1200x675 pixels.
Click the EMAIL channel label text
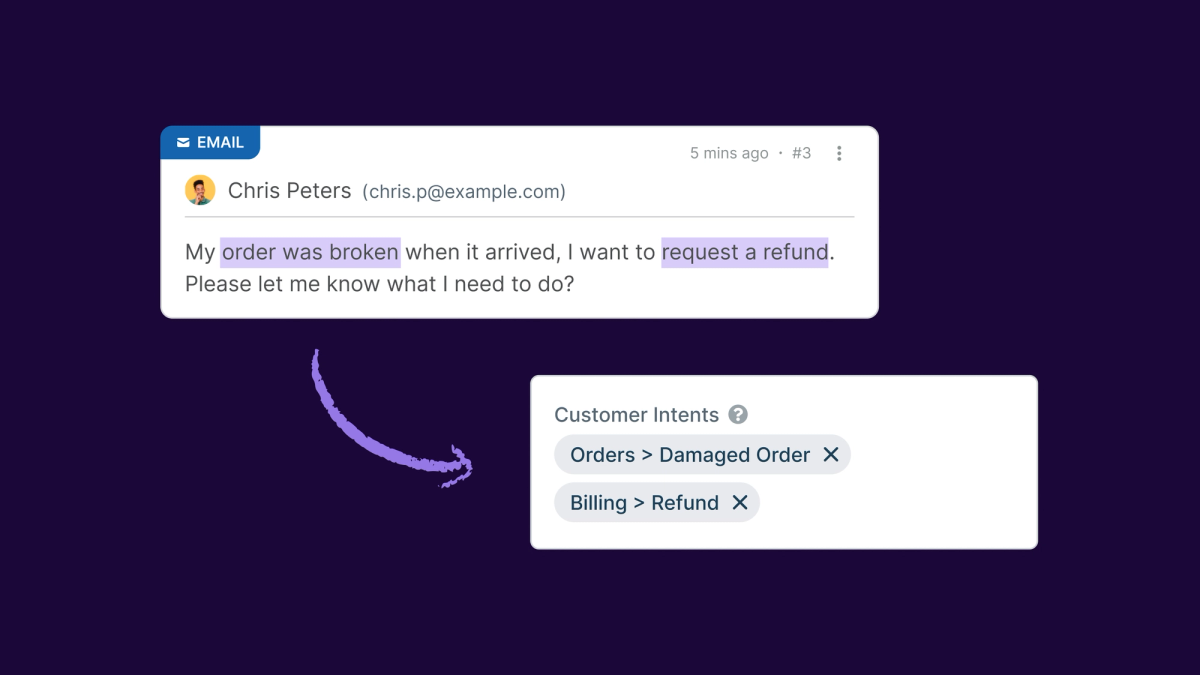click(220, 143)
